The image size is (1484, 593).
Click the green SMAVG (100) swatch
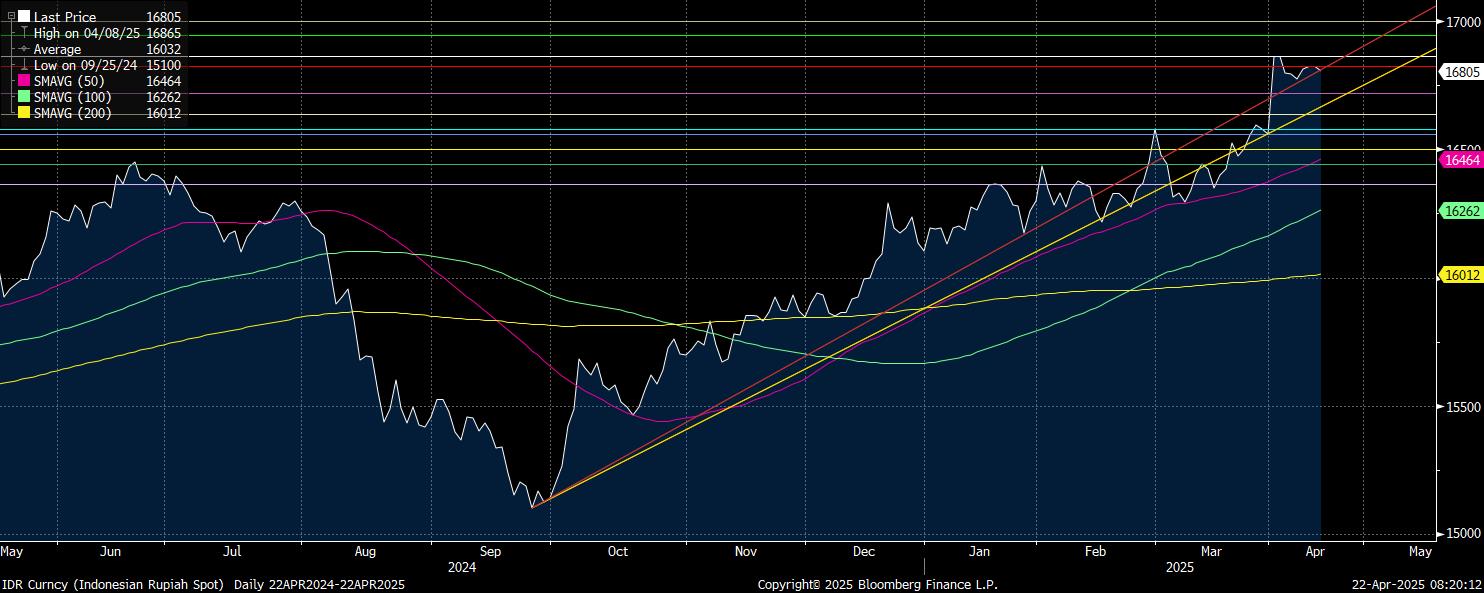24,97
